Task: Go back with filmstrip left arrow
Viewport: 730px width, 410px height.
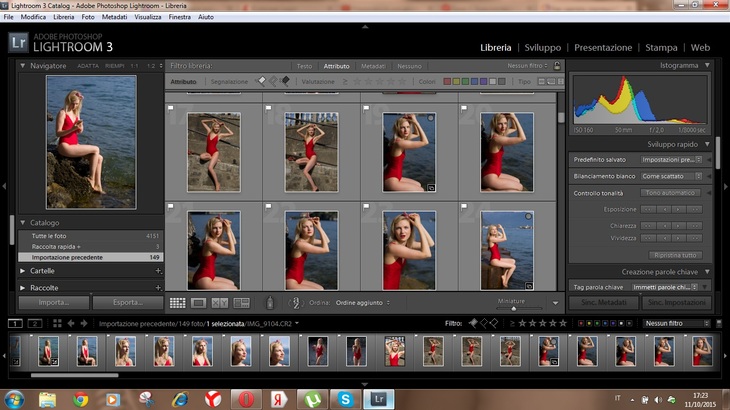Action: coord(71,323)
